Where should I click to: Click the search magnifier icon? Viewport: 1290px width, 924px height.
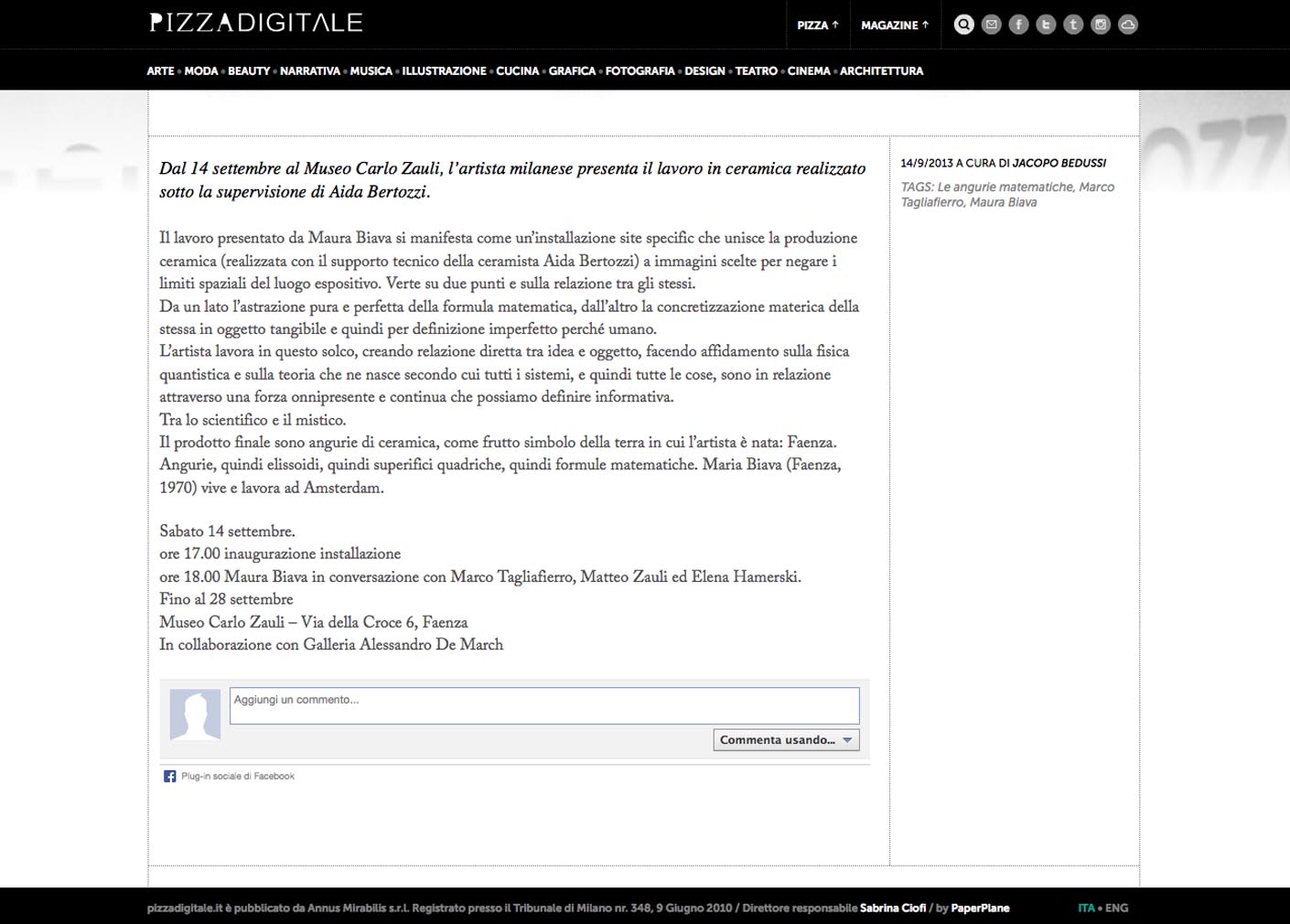click(963, 25)
